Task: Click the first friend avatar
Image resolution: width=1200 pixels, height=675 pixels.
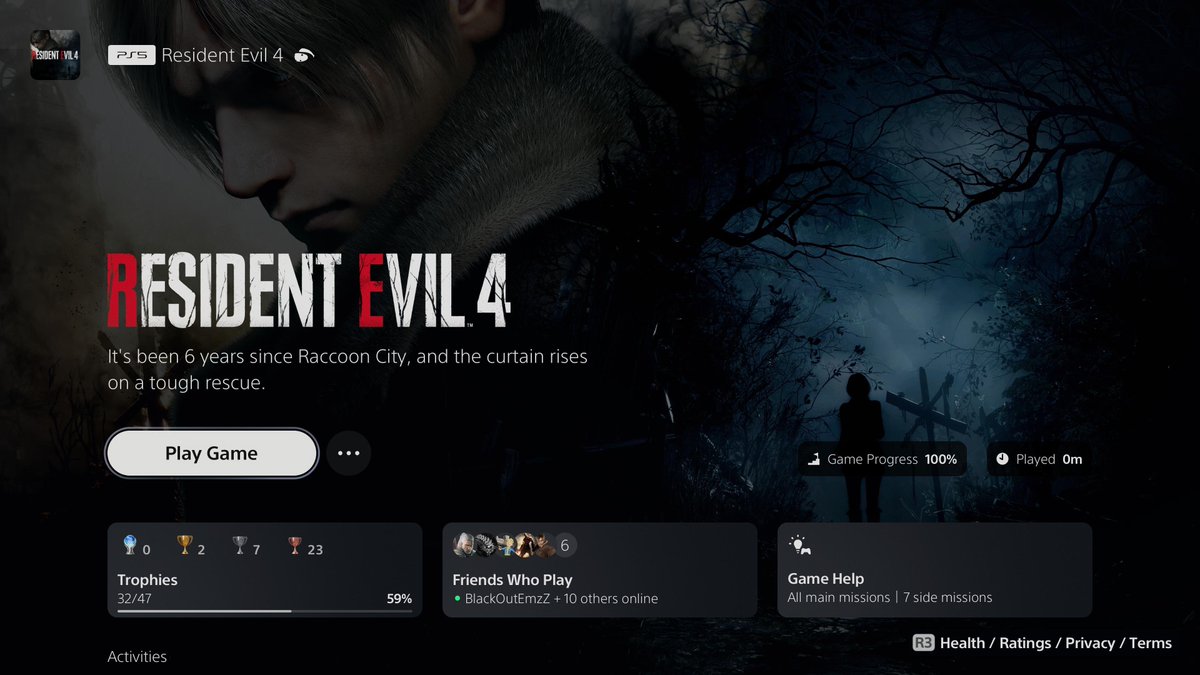Action: pos(465,545)
